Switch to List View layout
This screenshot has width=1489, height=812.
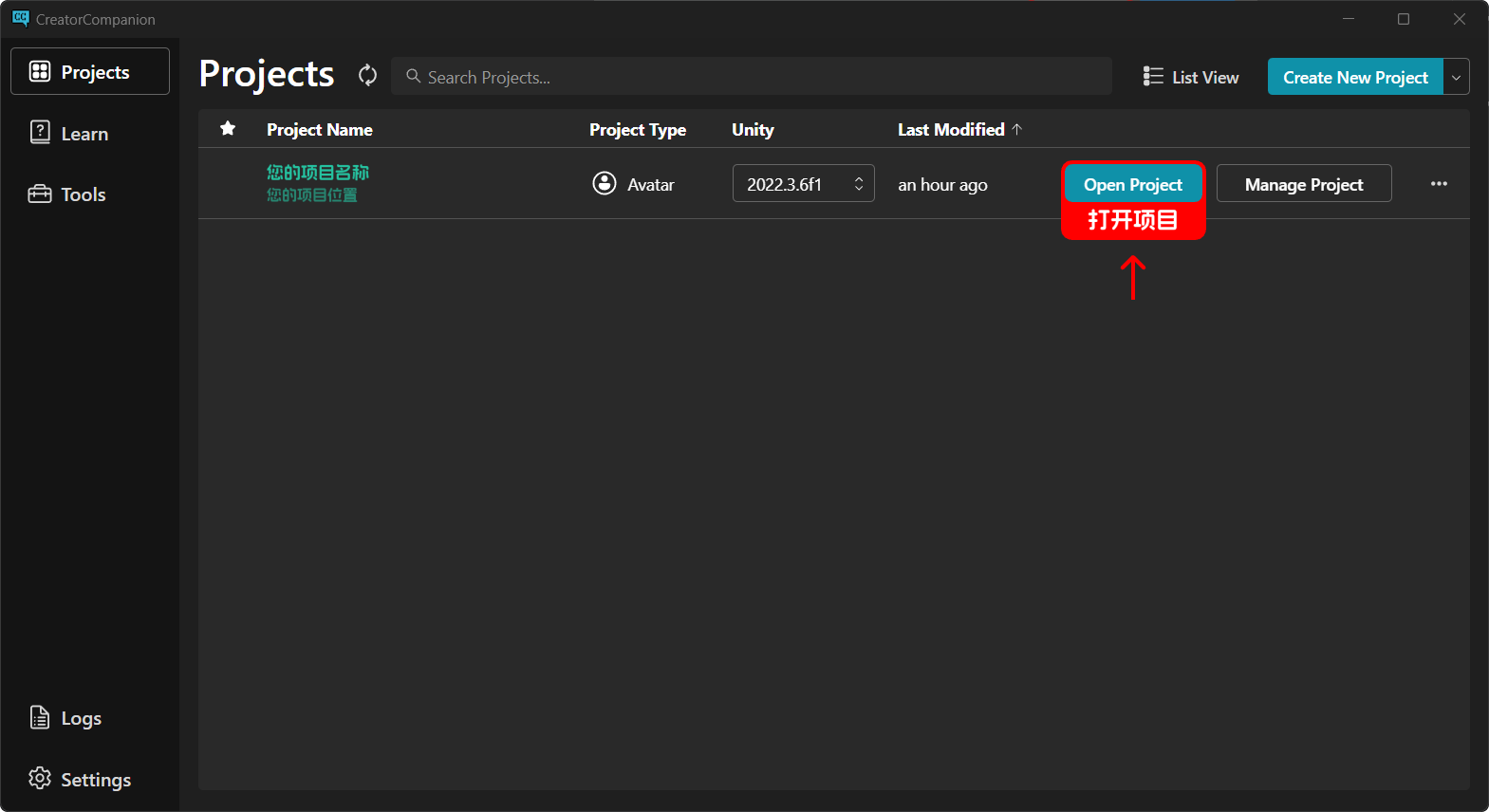(x=1191, y=77)
